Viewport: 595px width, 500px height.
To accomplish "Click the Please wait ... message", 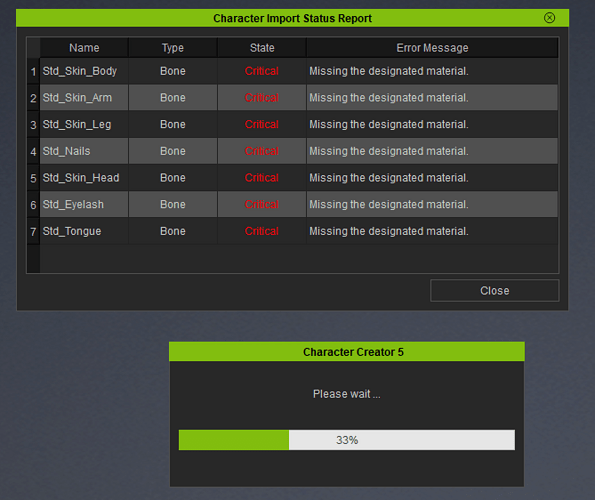I will point(346,394).
